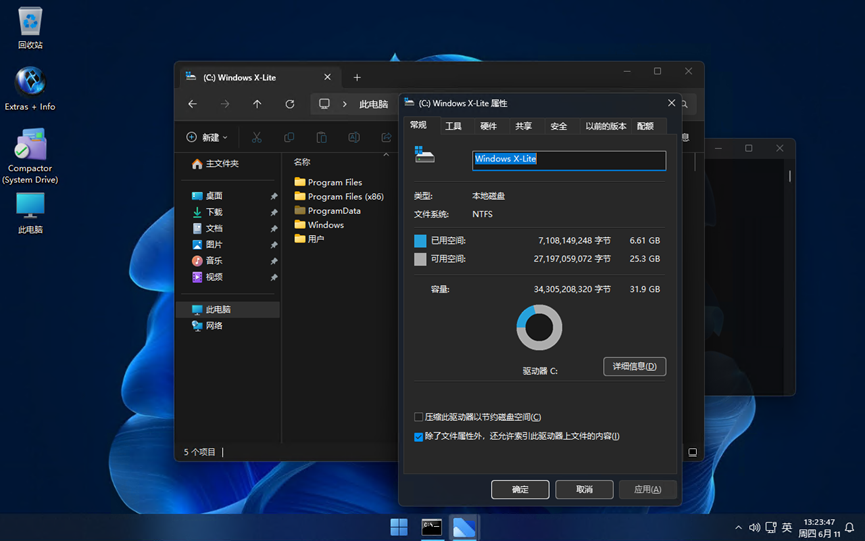This screenshot has width=865, height=541.
Task: Launch Compactor (System Drive) desktop icon
Action: click(x=30, y=156)
